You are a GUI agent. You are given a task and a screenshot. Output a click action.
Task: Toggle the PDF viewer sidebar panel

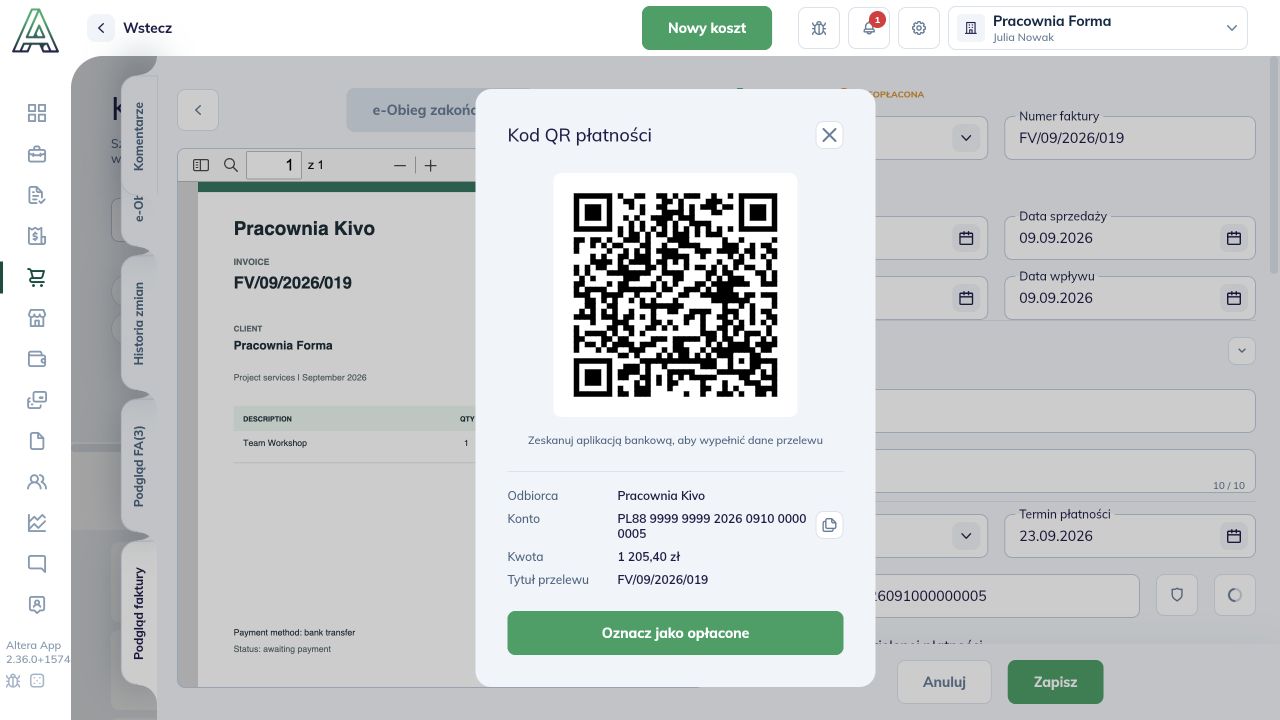(x=201, y=165)
